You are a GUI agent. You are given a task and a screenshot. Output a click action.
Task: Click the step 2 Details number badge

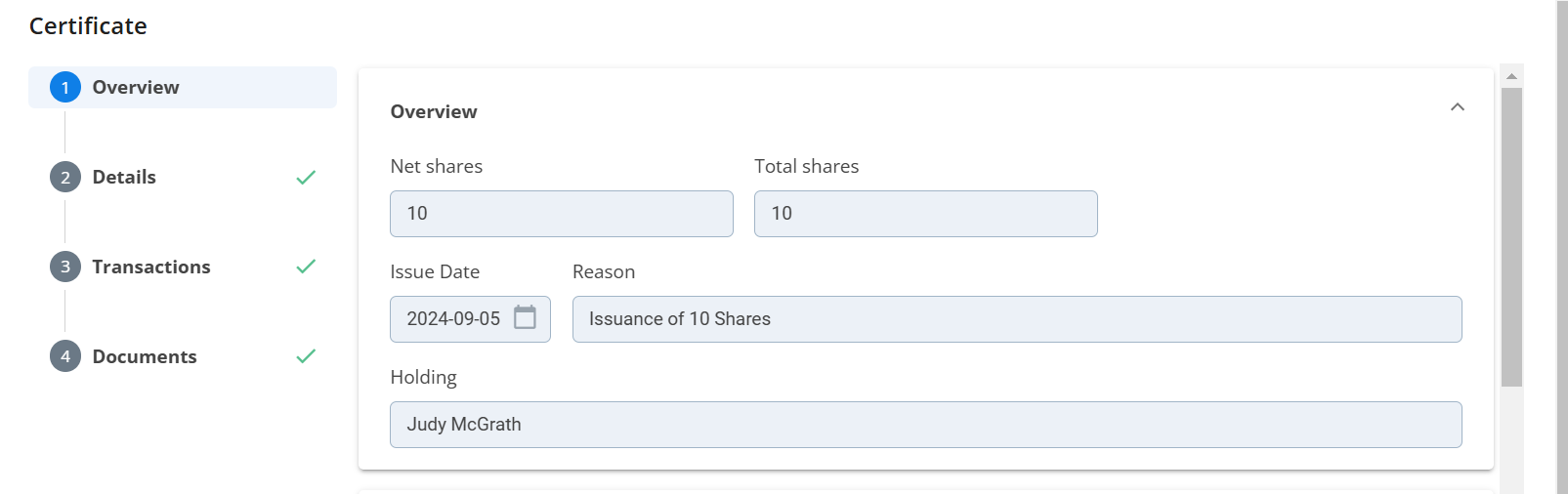pyautogui.click(x=65, y=178)
